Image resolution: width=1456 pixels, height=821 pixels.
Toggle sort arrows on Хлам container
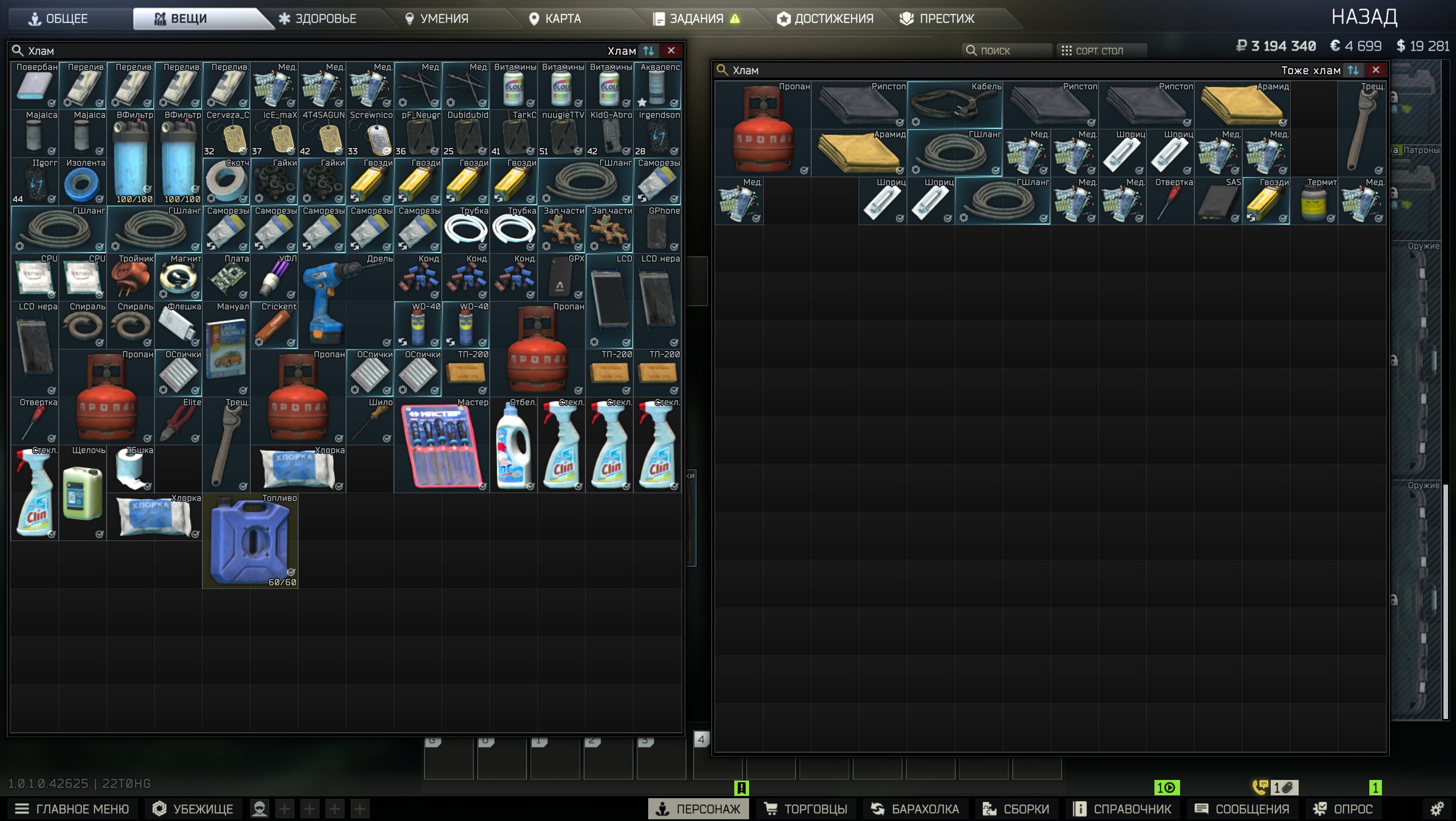pyautogui.click(x=648, y=51)
